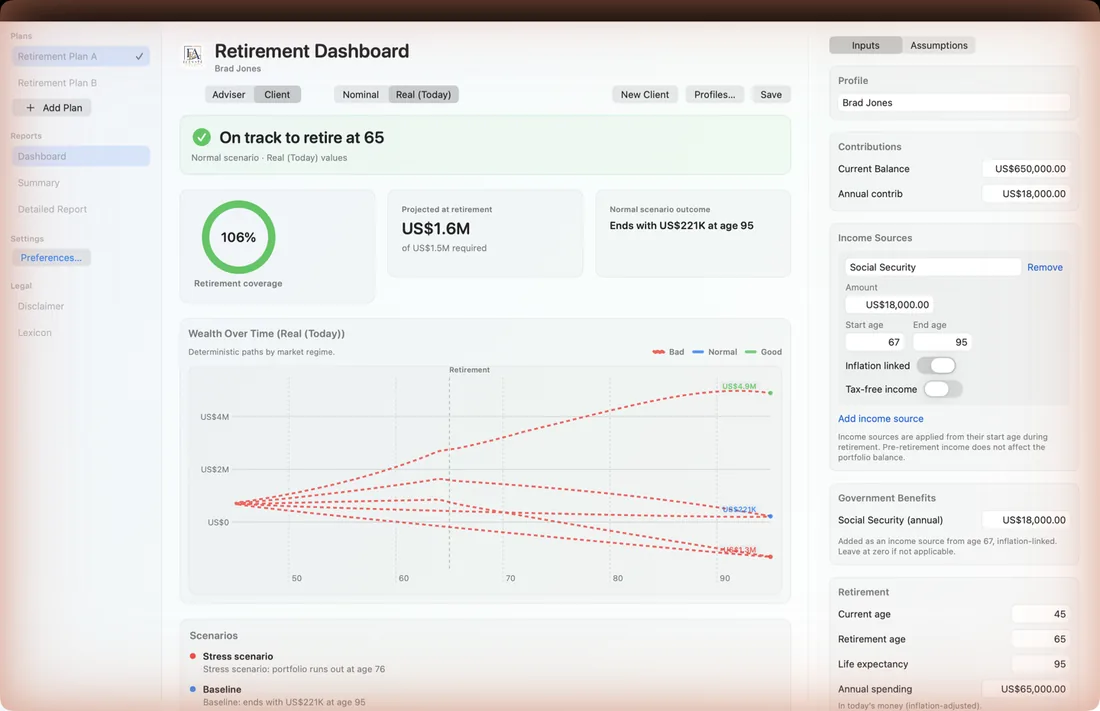Click the red dot beside Stress scenario
Viewport: 1100px width, 711px height.
pos(193,656)
